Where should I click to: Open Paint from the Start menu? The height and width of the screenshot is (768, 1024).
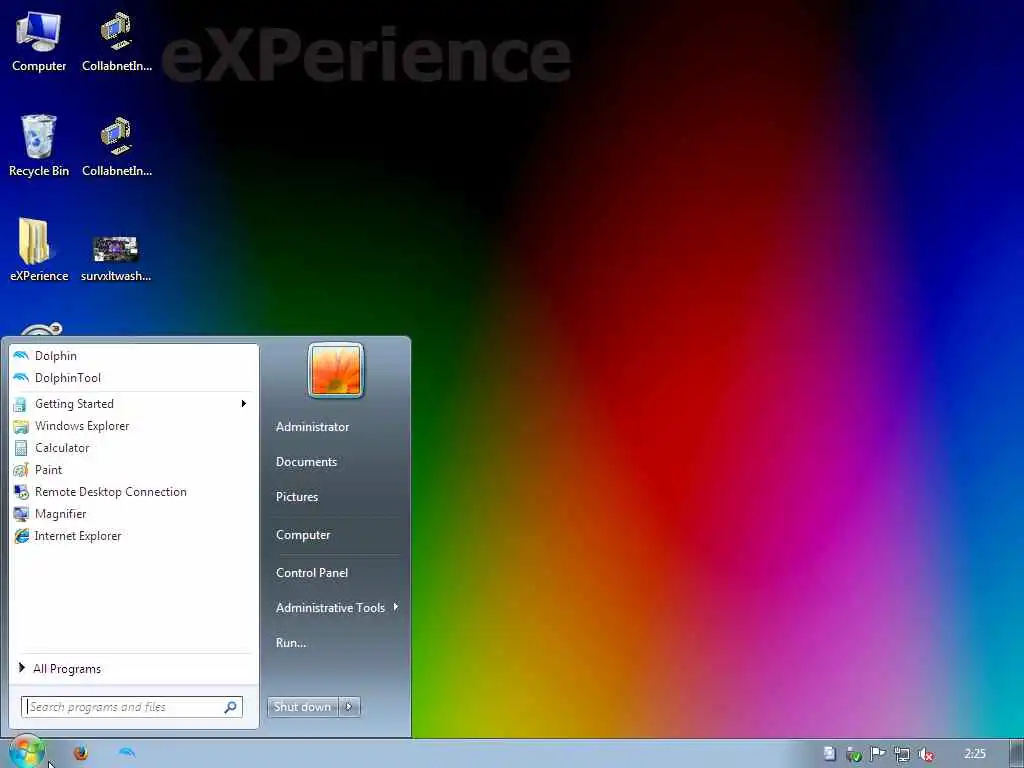[133, 470]
